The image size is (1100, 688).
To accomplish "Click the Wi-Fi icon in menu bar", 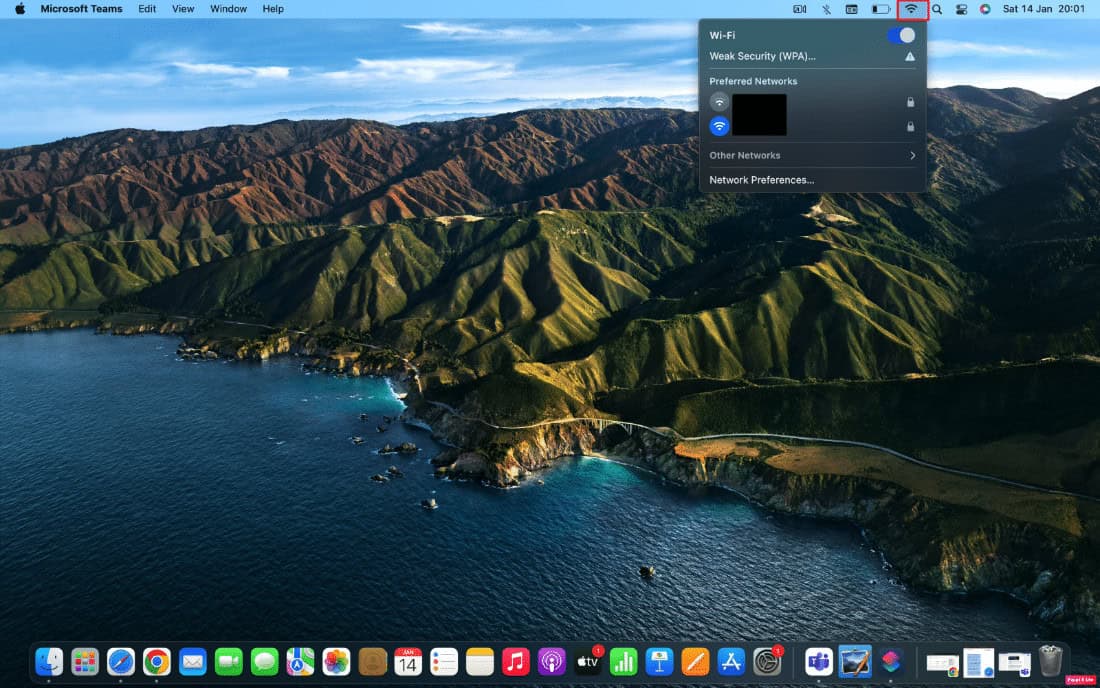I will tap(911, 9).
